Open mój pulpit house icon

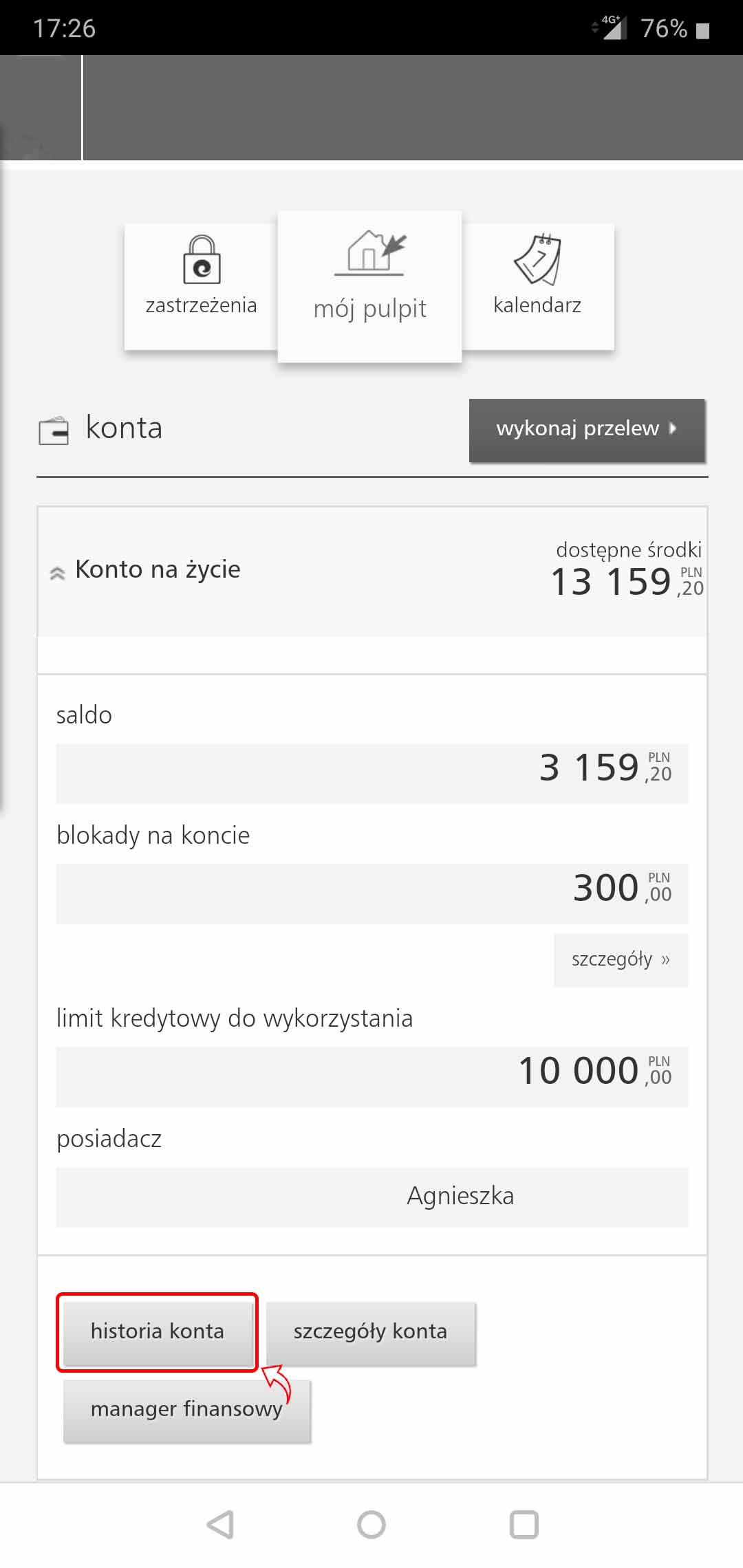[370, 253]
